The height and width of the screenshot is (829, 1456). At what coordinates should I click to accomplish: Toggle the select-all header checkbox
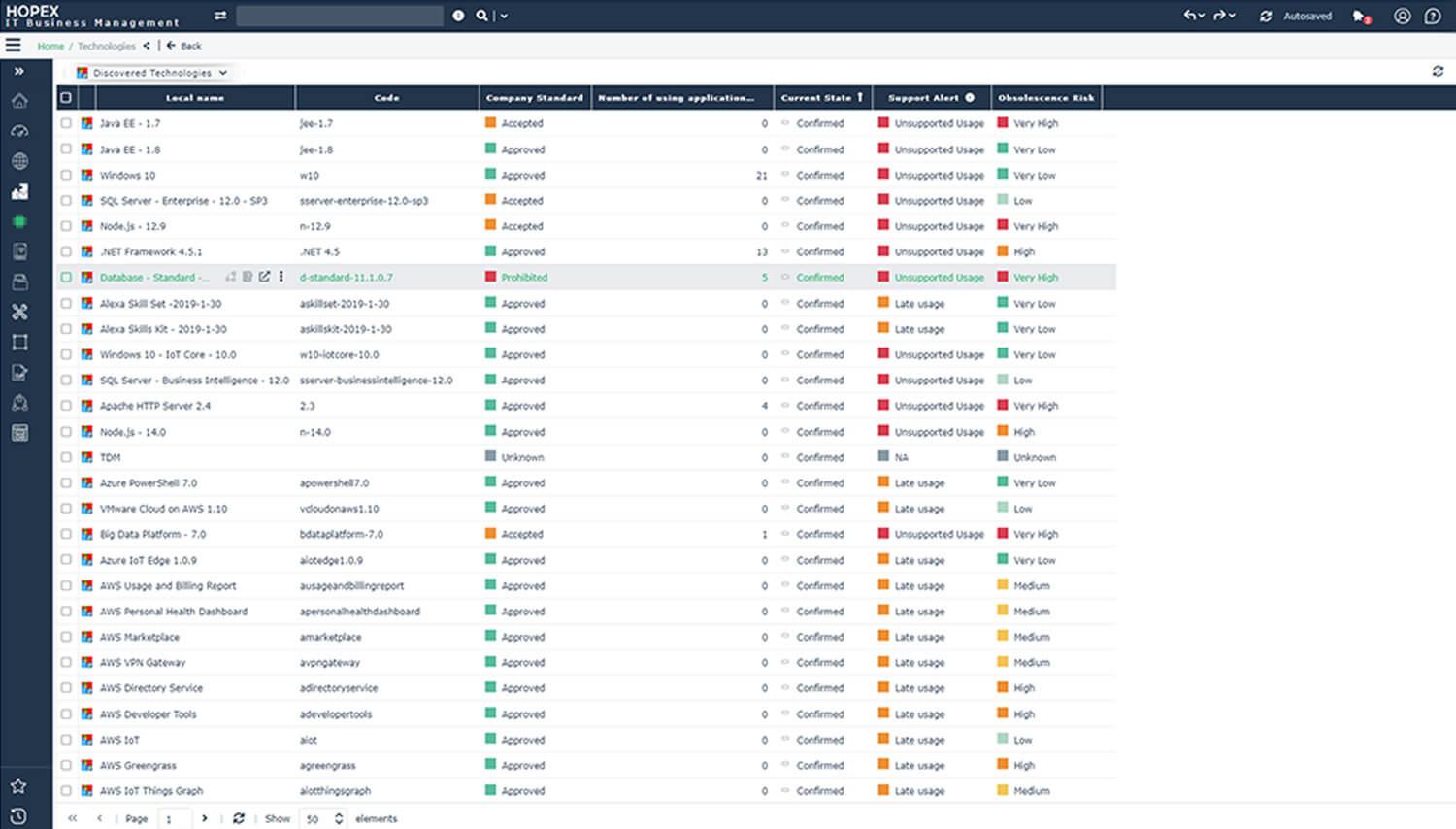pos(66,97)
